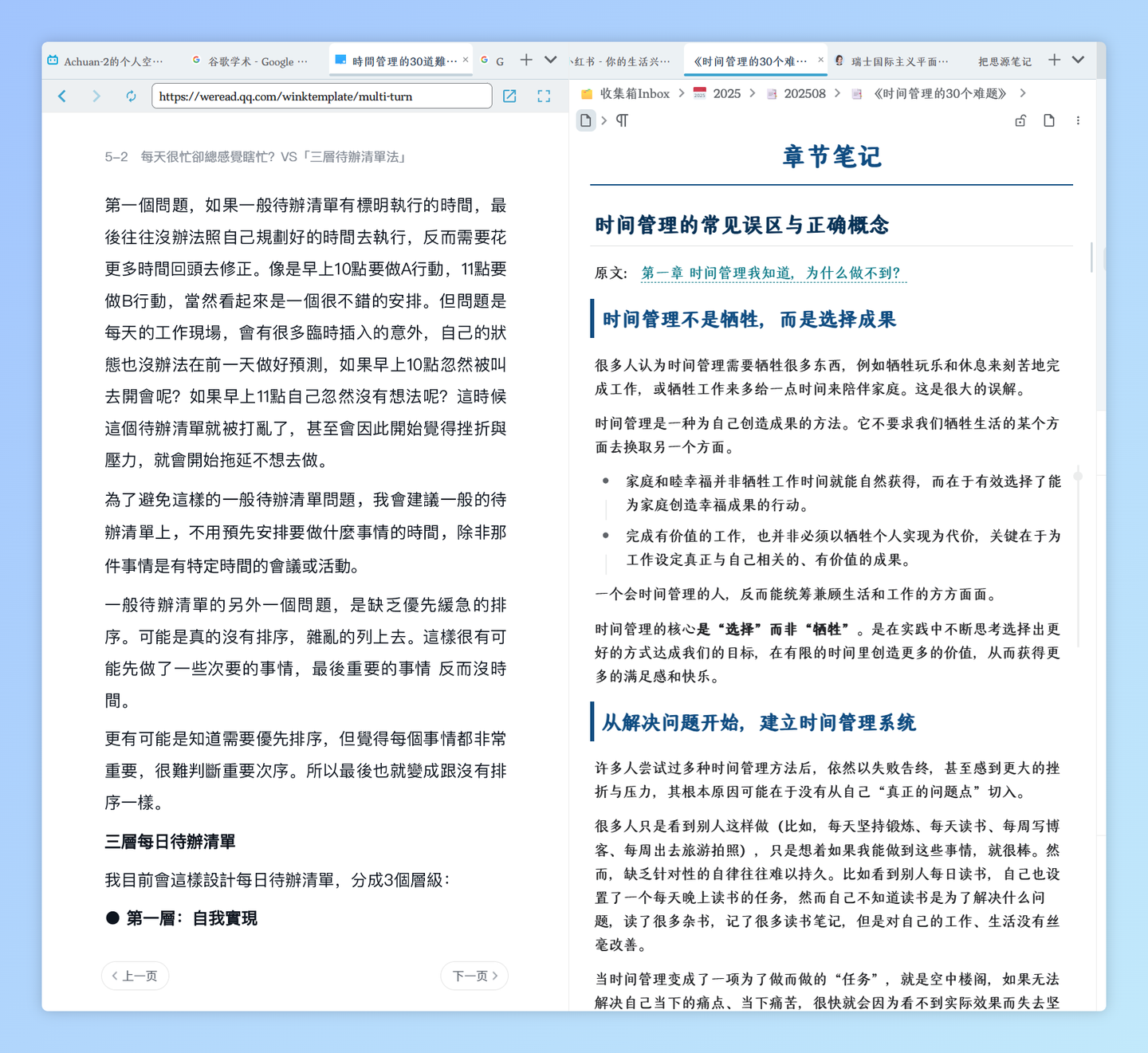Click subheading 三層每日待辦清單
The height and width of the screenshot is (1053, 1148).
click(x=170, y=842)
